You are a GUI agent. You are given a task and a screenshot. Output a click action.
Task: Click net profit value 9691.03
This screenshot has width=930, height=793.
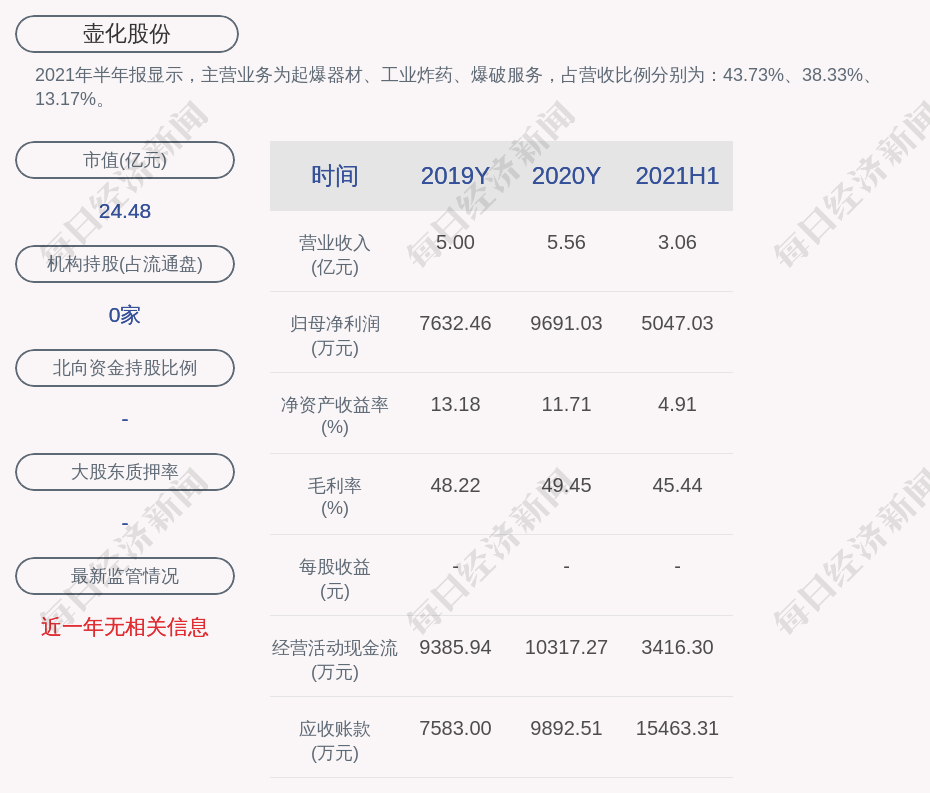[566, 323]
